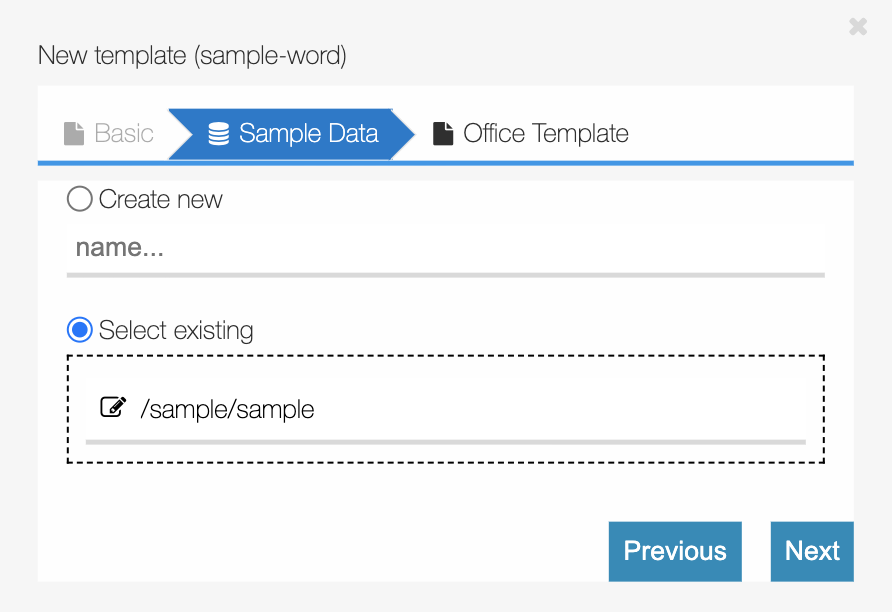Image resolution: width=892 pixels, height=612 pixels.
Task: Click the Next button
Action: point(812,551)
